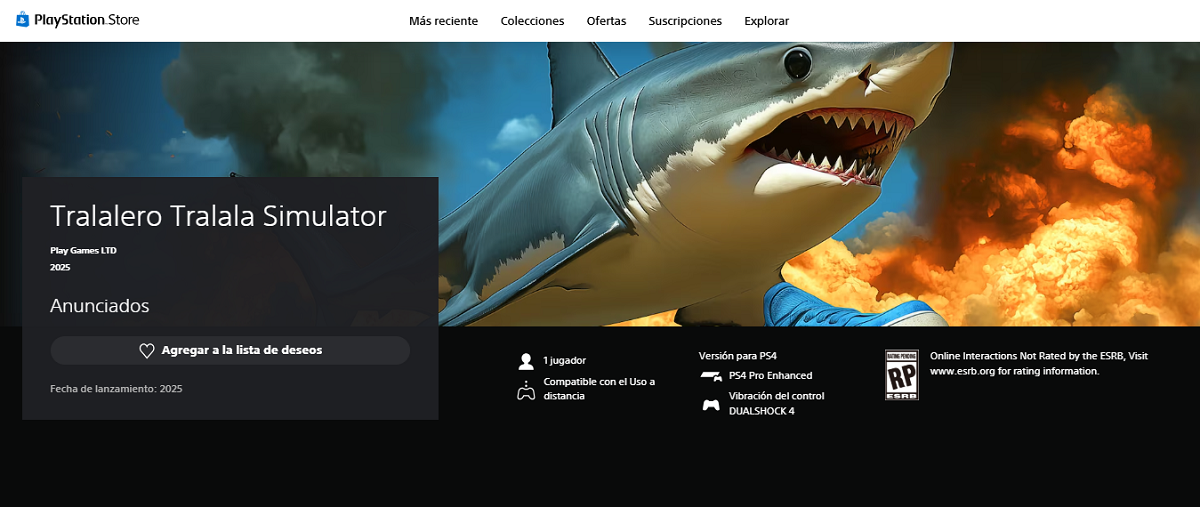Select the Explorar navigation item
Image resolution: width=1200 pixels, height=507 pixels.
pyautogui.click(x=766, y=21)
